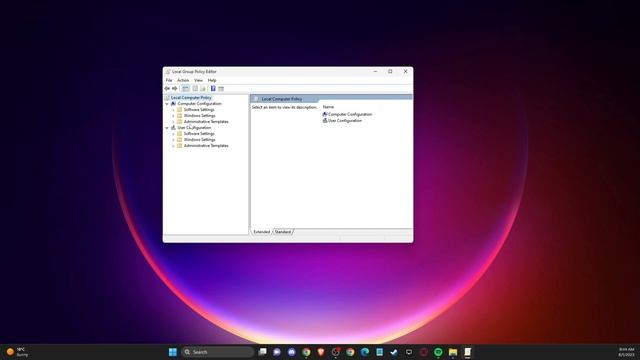Select Windows Settings label under User Configuration

[199, 140]
